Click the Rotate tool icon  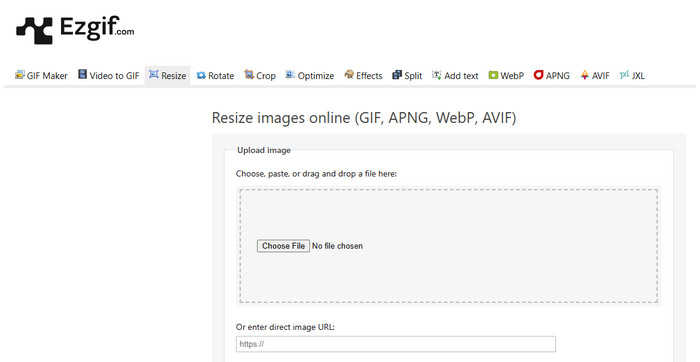(x=201, y=75)
